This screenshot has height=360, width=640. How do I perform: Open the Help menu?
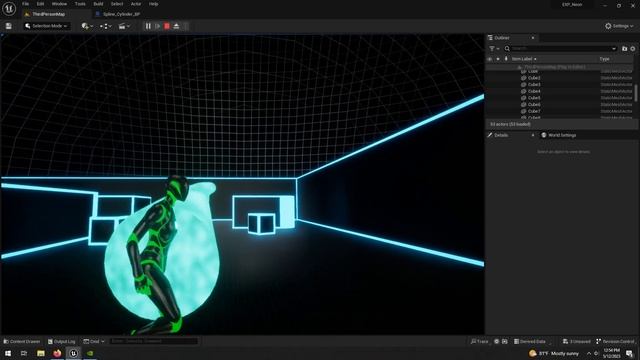153,4
